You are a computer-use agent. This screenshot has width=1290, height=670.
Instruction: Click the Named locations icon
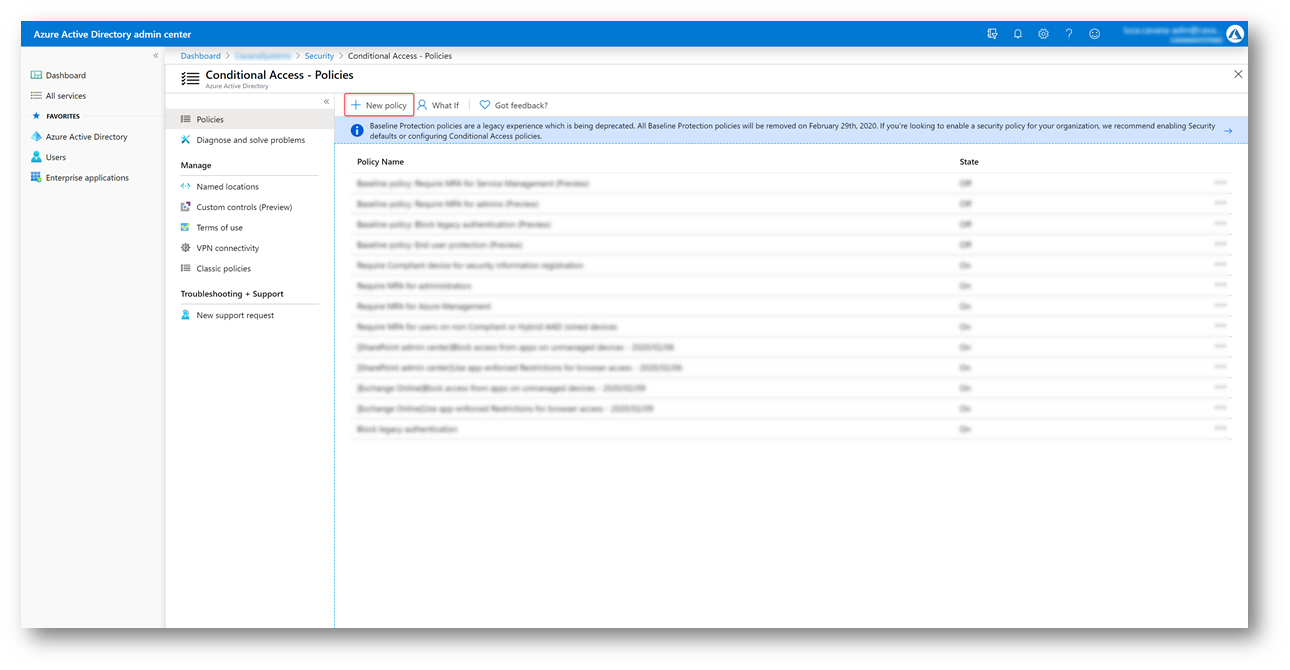(186, 187)
